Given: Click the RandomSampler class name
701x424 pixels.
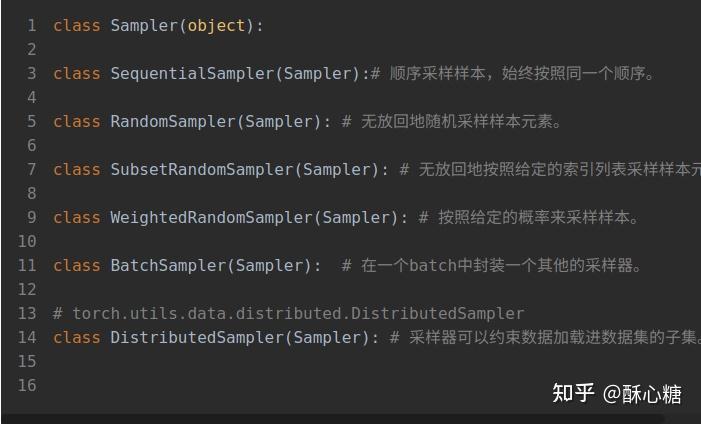Looking at the screenshot, I should tap(173, 121).
